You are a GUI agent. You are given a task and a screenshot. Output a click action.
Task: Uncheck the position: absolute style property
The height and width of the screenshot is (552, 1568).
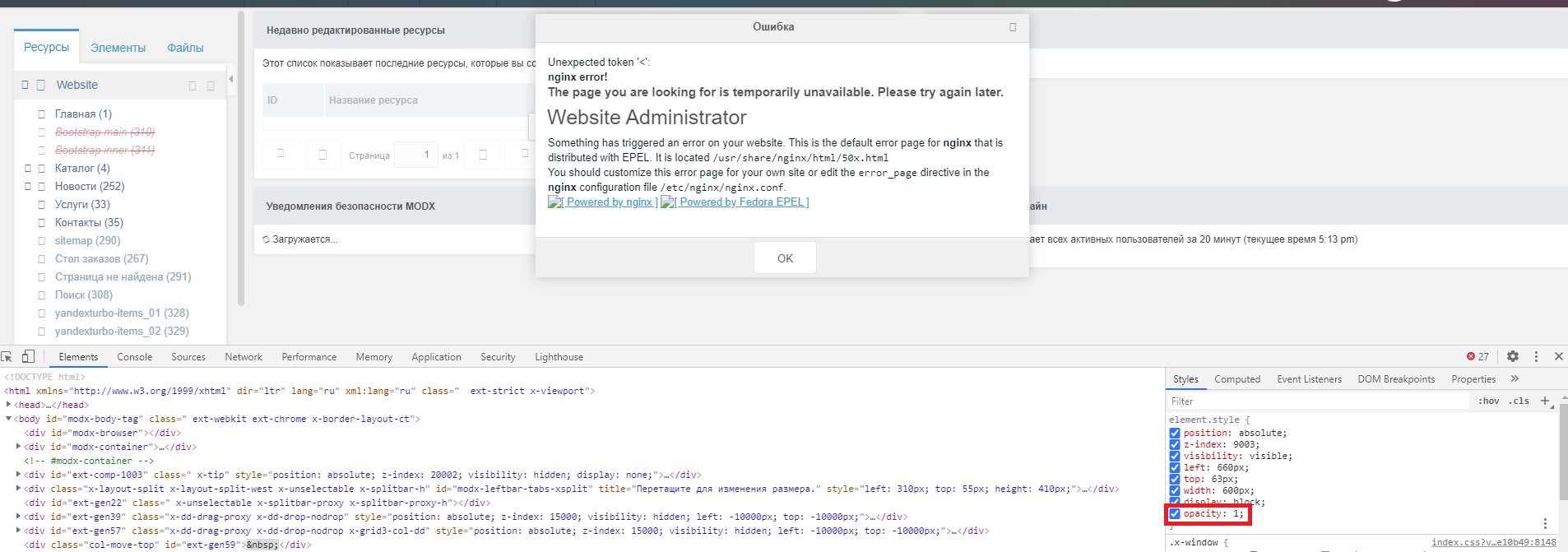click(x=1175, y=434)
